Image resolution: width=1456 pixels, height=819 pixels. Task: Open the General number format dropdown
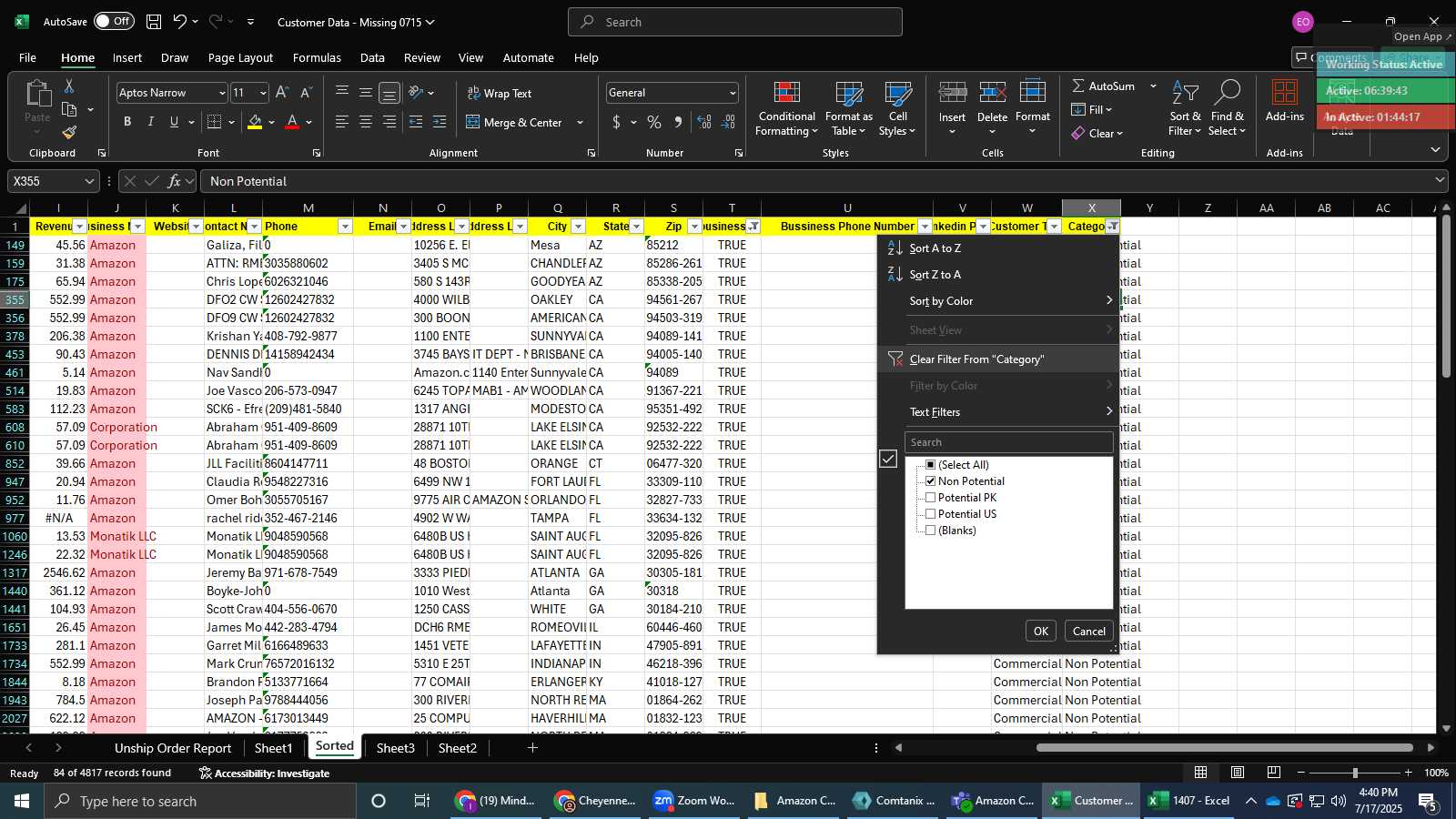[x=733, y=93]
